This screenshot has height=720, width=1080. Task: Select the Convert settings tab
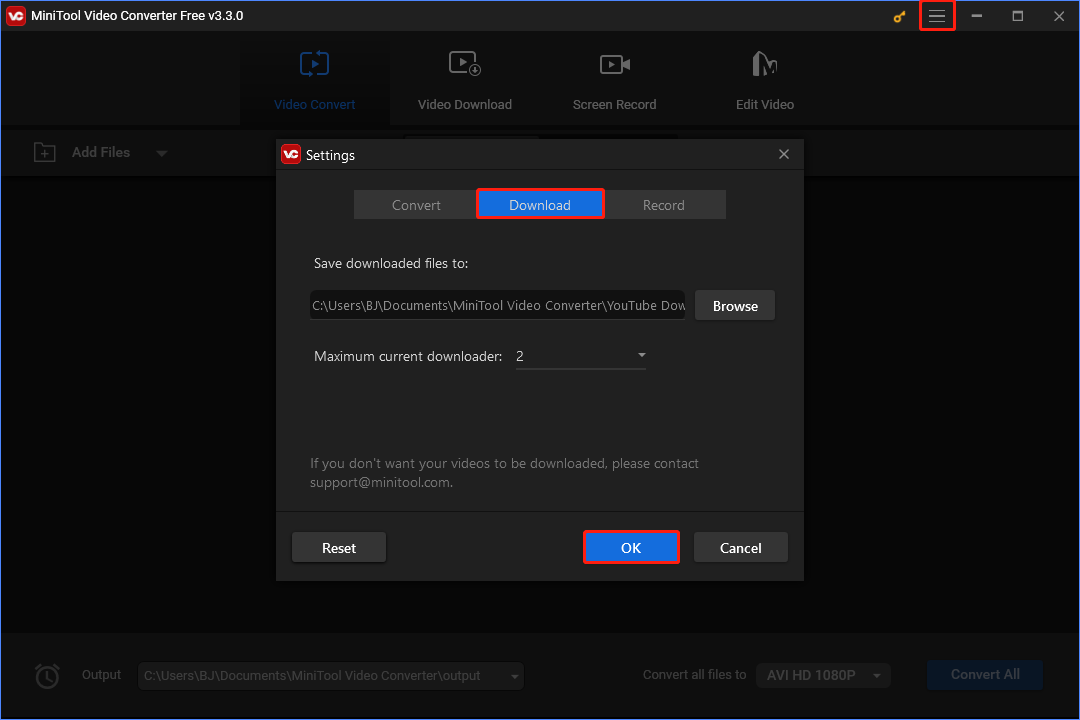point(416,205)
